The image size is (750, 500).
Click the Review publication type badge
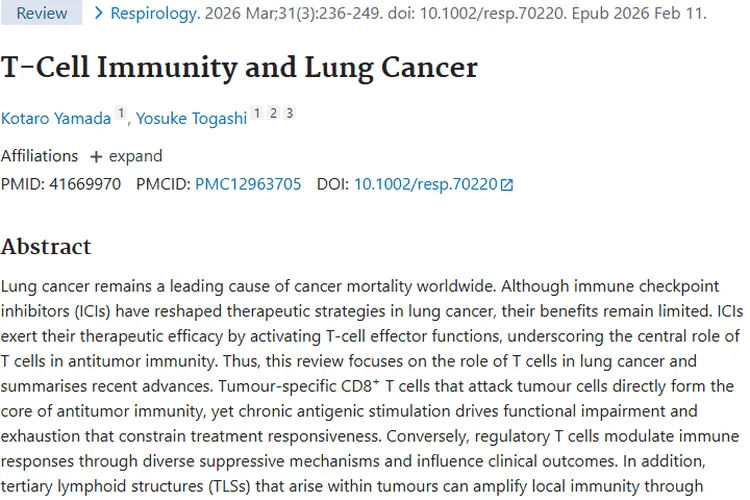pyautogui.click(x=42, y=14)
